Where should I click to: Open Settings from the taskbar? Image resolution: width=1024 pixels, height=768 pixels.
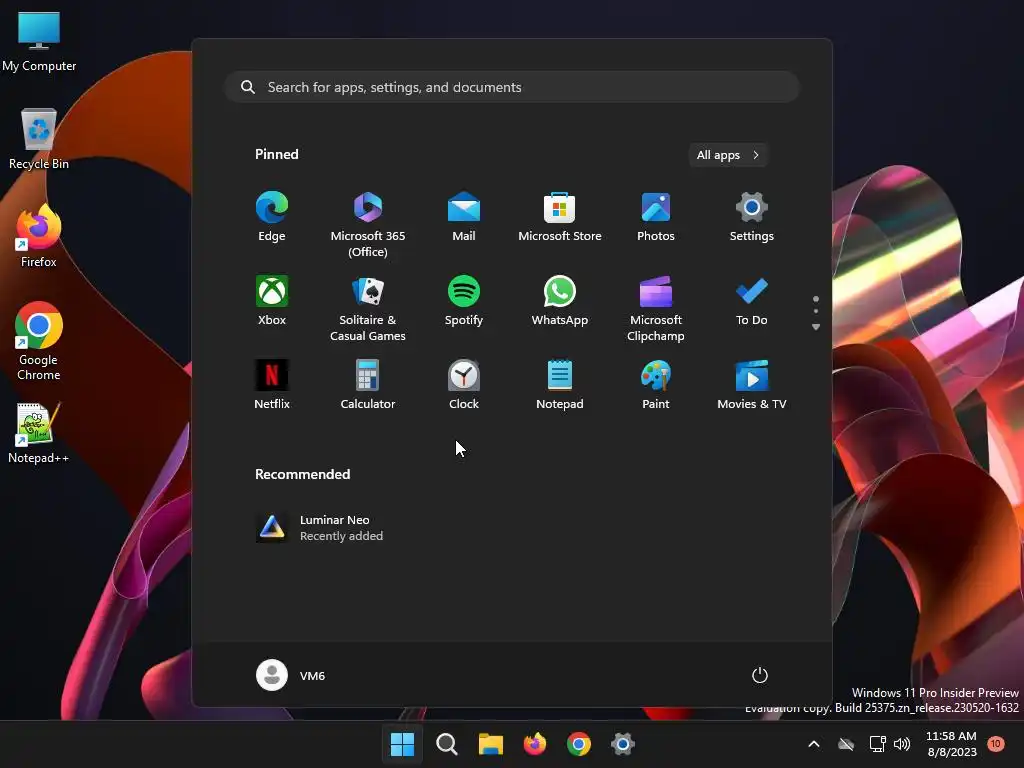click(x=623, y=744)
